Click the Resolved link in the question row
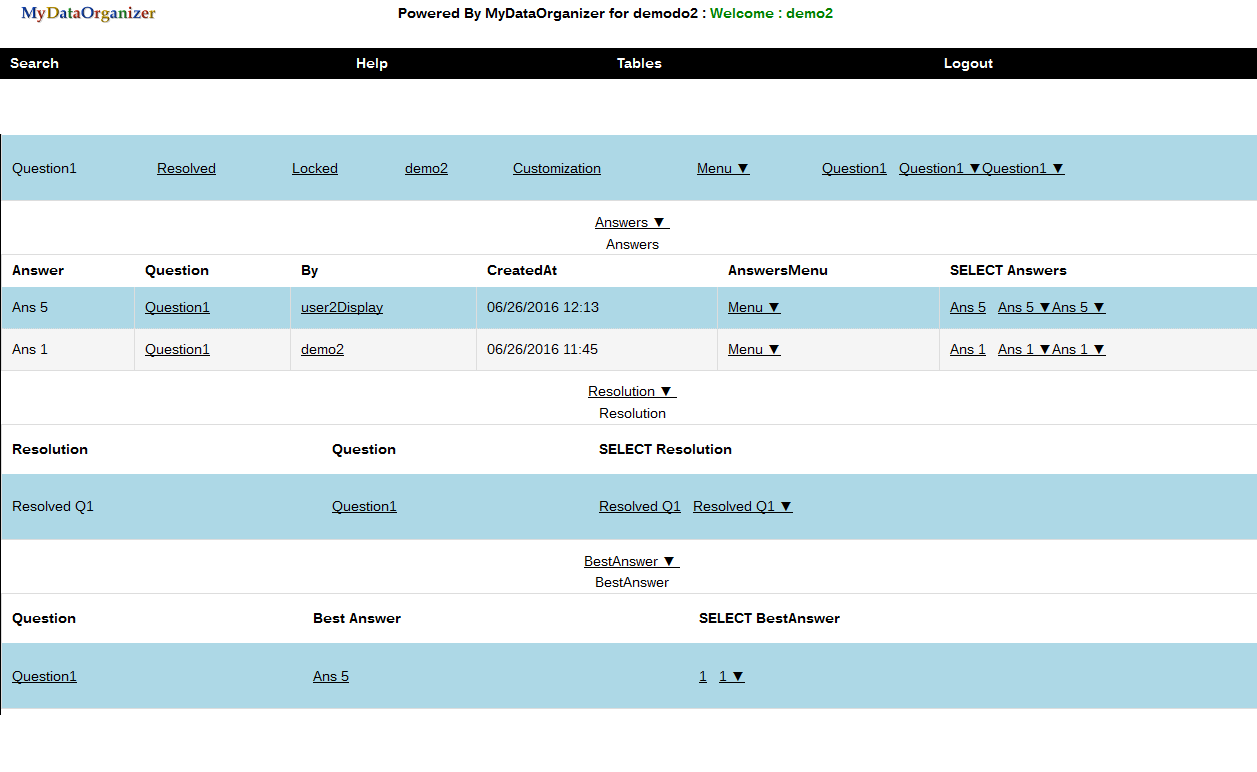The height and width of the screenshot is (772, 1257). pos(186,168)
